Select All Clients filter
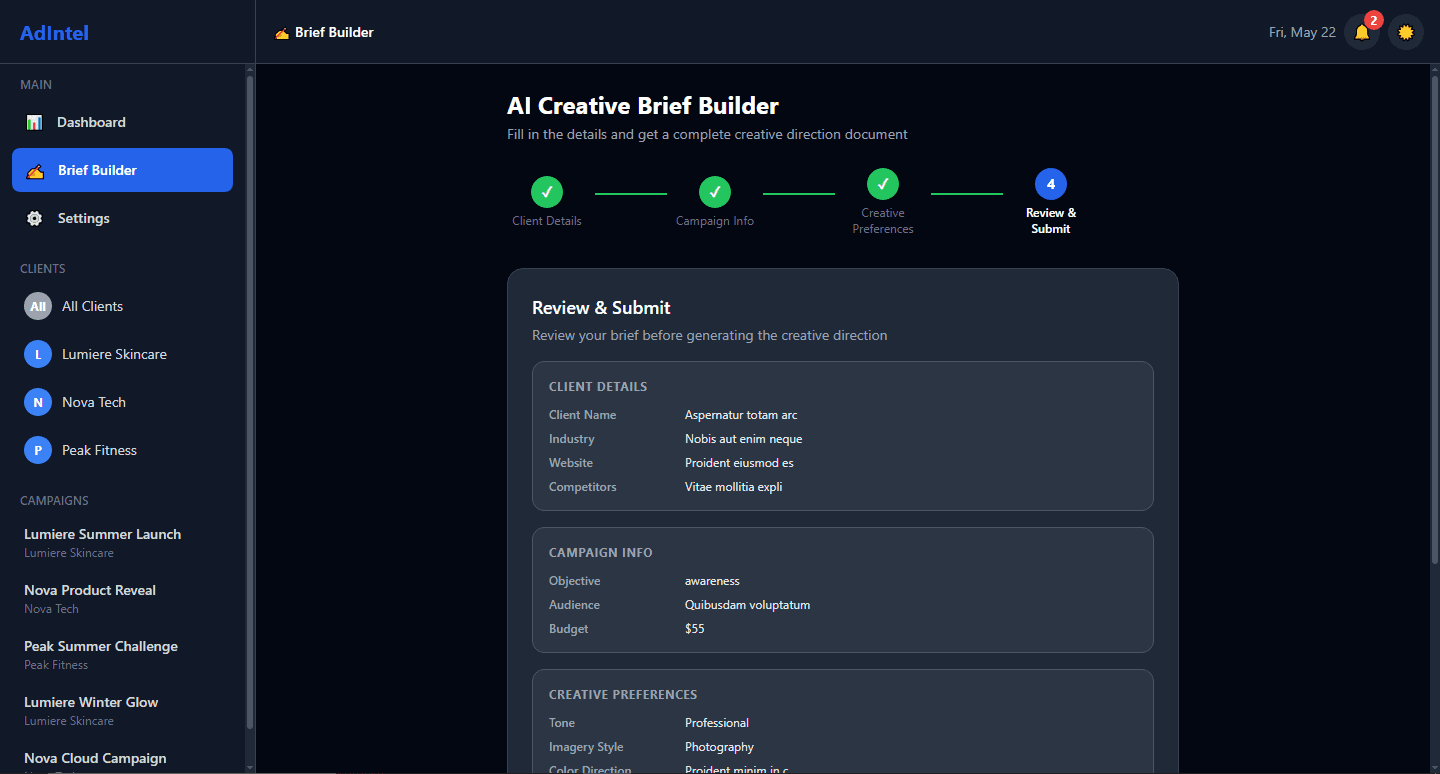Viewport: 1440px width, 774px height. pyautogui.click(x=122, y=306)
